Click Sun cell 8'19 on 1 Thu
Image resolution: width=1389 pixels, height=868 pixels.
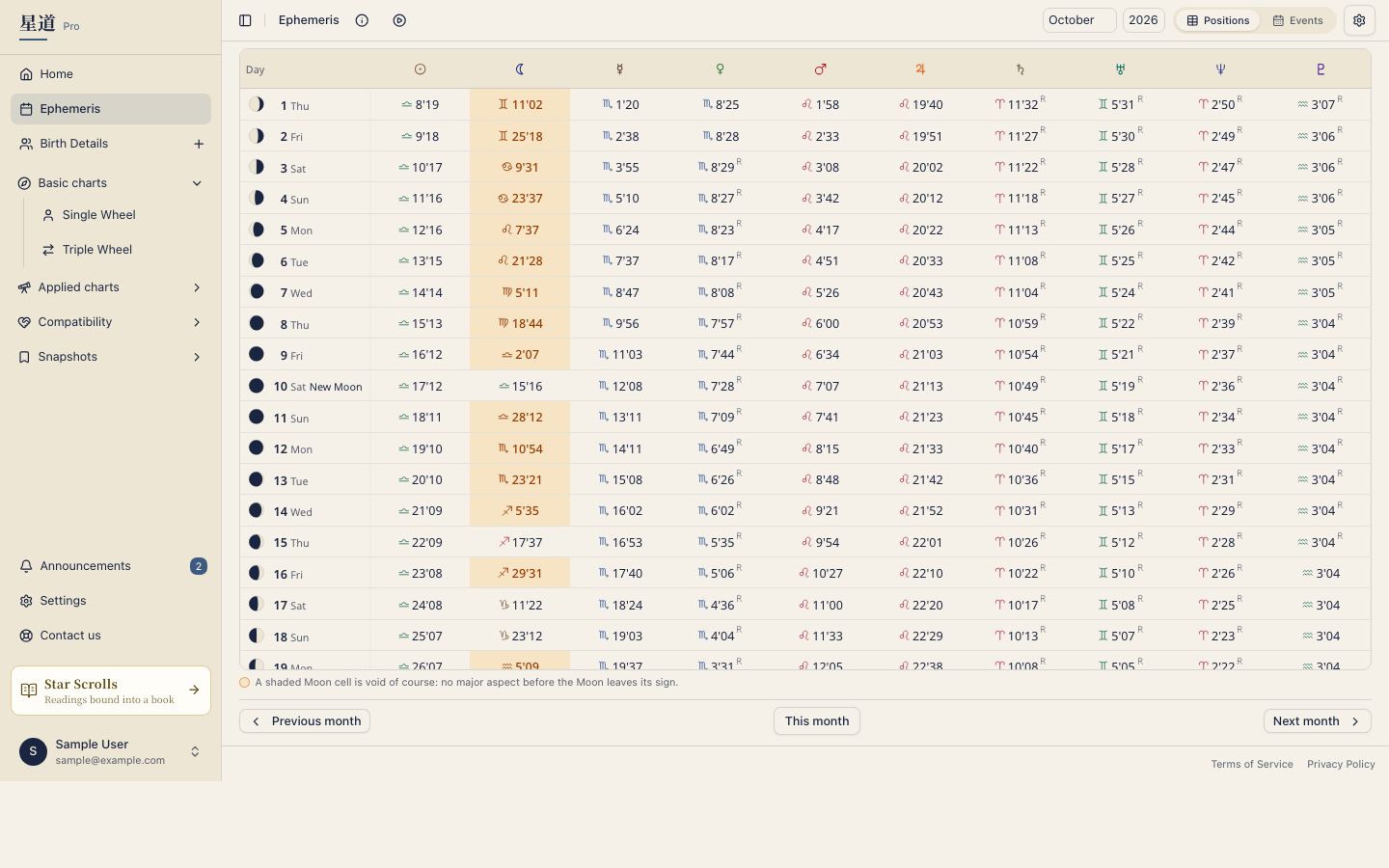pos(420,104)
